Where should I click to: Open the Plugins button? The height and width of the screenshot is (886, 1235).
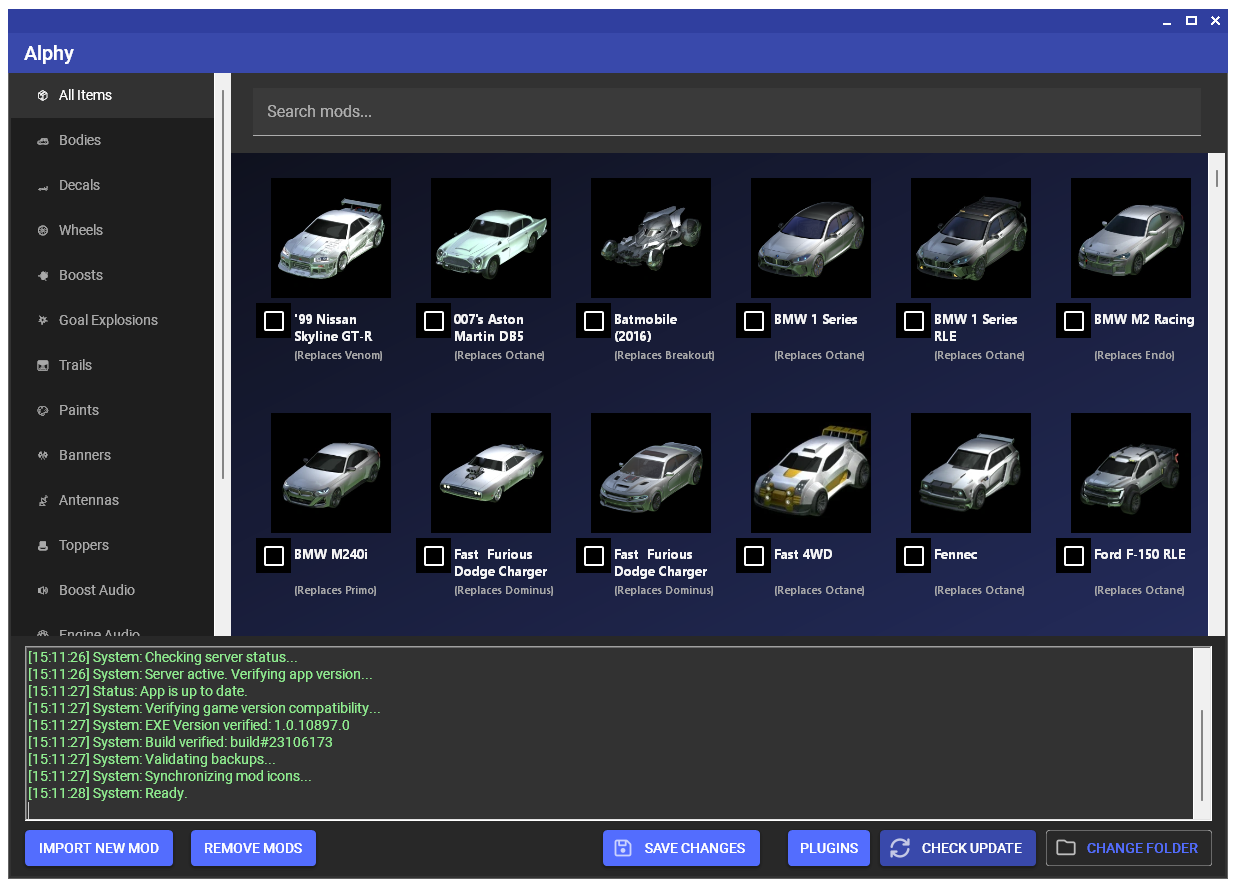point(829,848)
